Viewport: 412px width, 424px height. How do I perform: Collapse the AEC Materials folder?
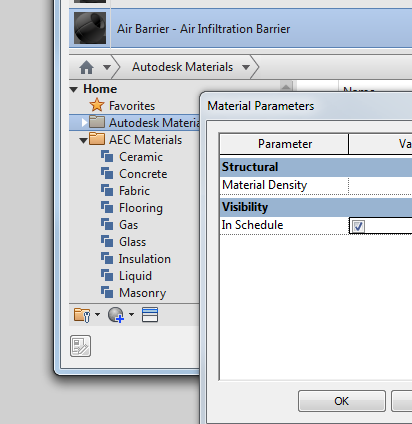(x=83, y=141)
